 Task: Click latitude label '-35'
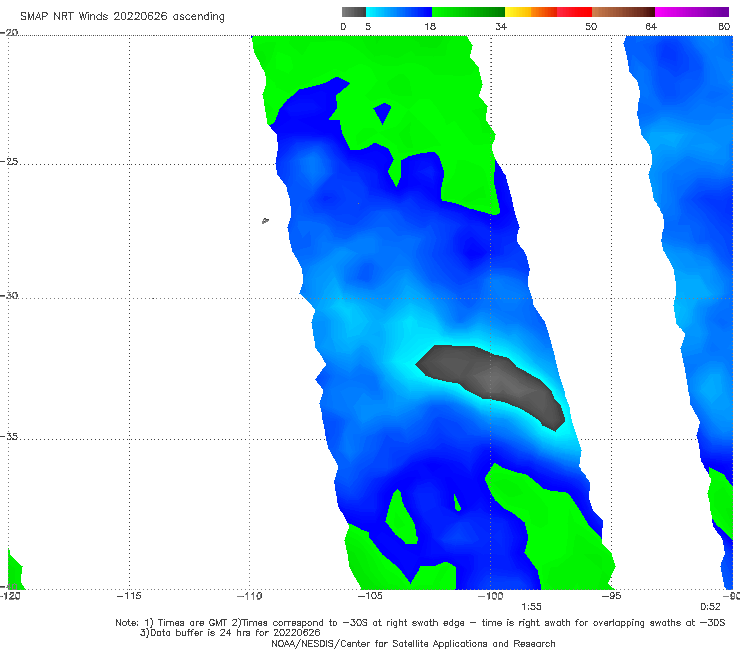(x=9, y=436)
